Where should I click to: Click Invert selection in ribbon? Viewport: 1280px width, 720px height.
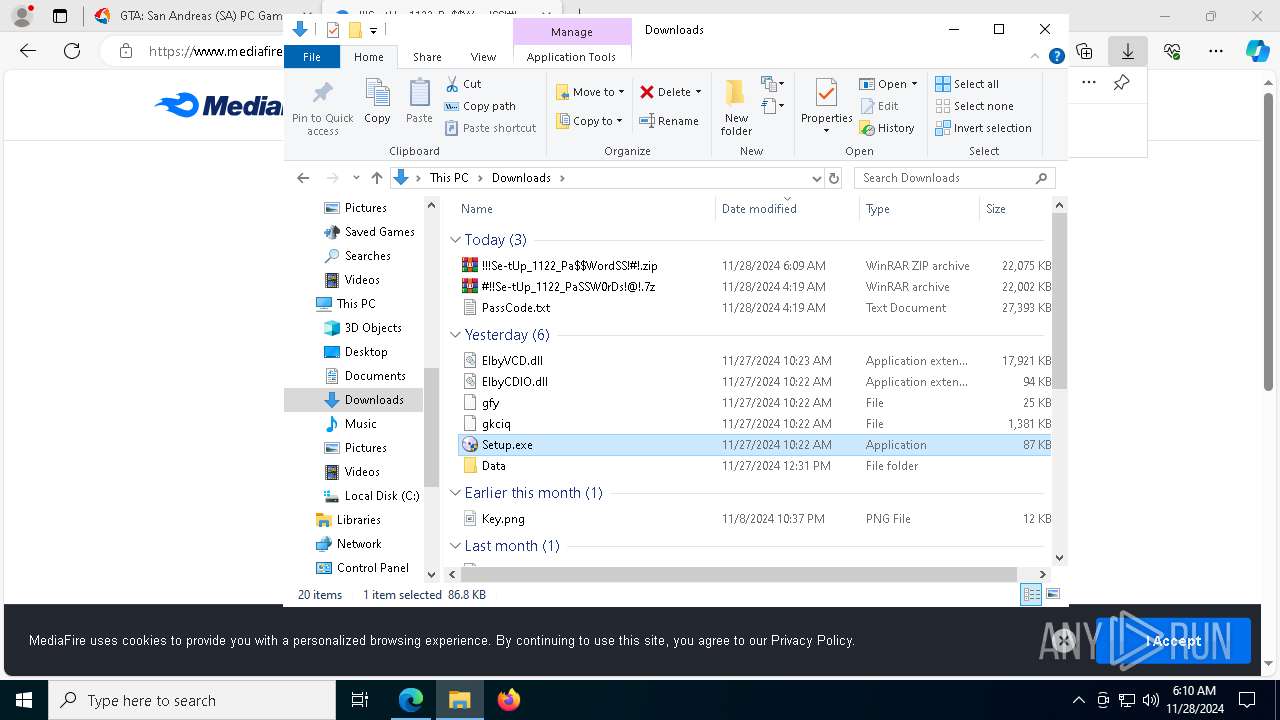click(x=984, y=128)
